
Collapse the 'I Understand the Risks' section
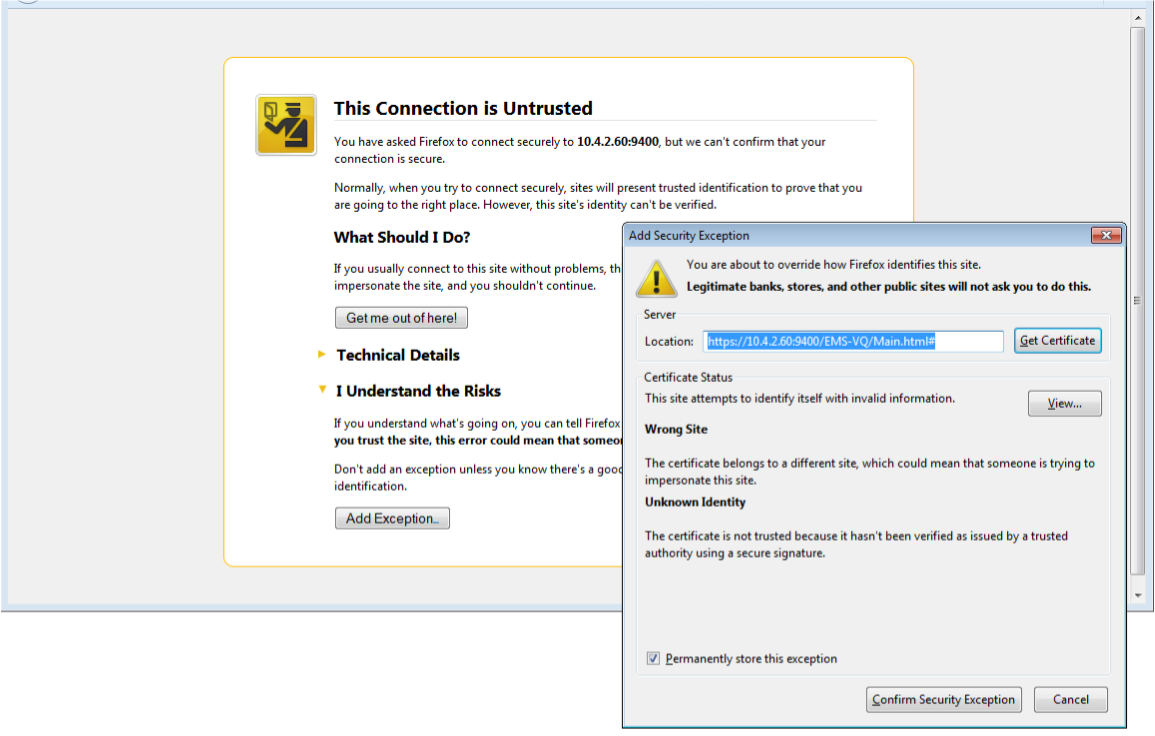click(x=322, y=391)
